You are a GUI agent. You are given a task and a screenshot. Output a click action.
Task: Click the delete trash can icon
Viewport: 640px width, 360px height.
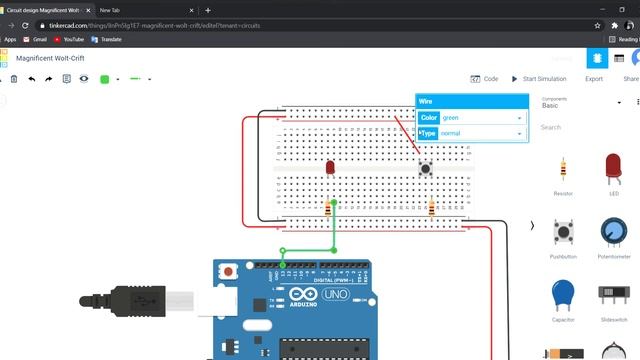click(x=14, y=79)
